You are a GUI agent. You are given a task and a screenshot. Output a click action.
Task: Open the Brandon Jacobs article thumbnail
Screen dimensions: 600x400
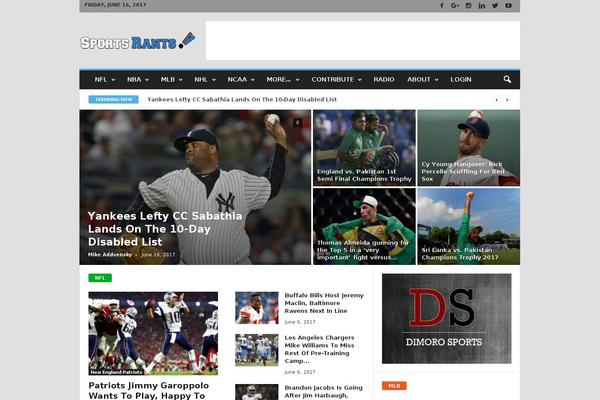click(257, 392)
